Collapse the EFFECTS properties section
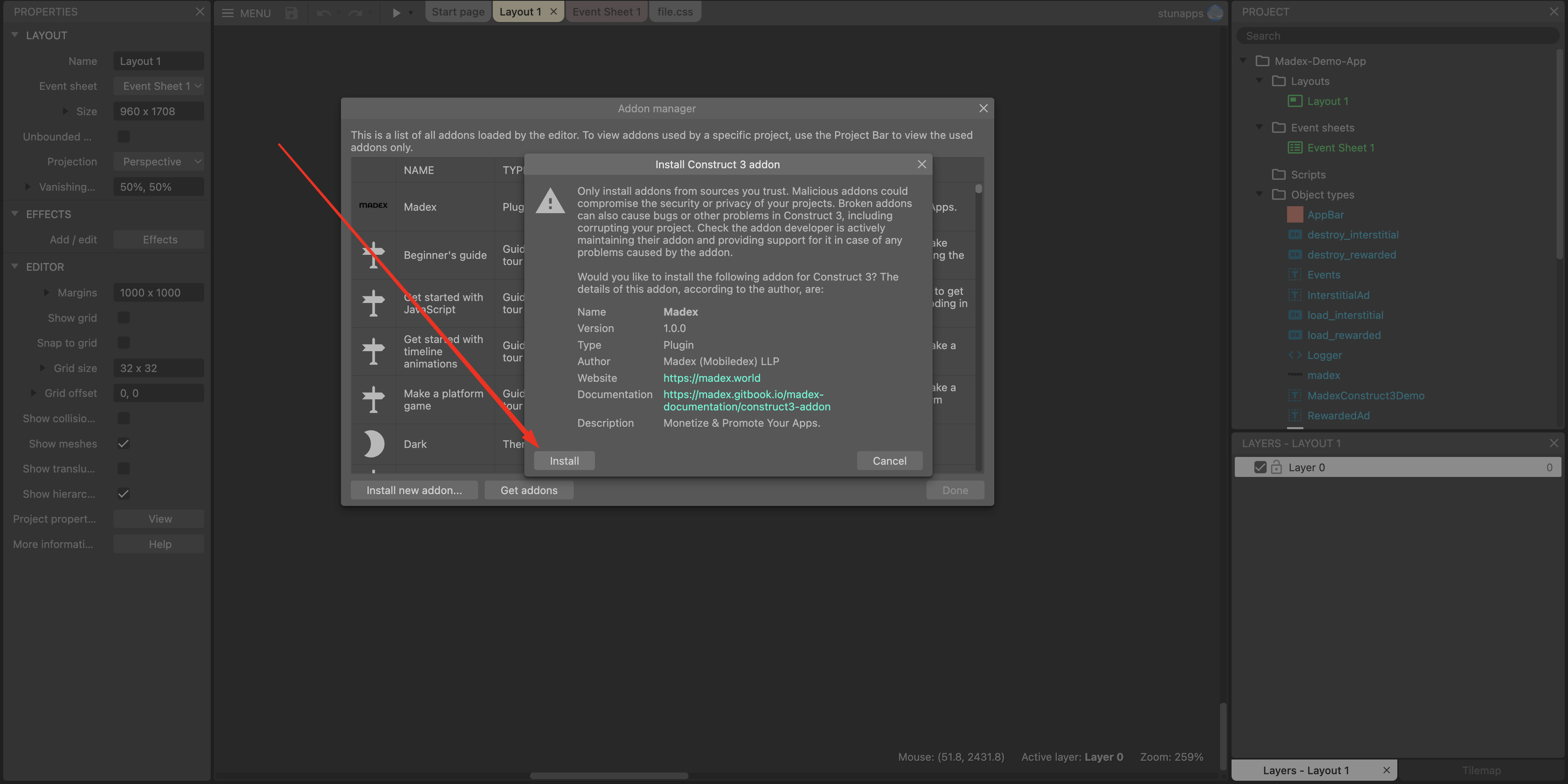The image size is (1568, 784). tap(15, 214)
